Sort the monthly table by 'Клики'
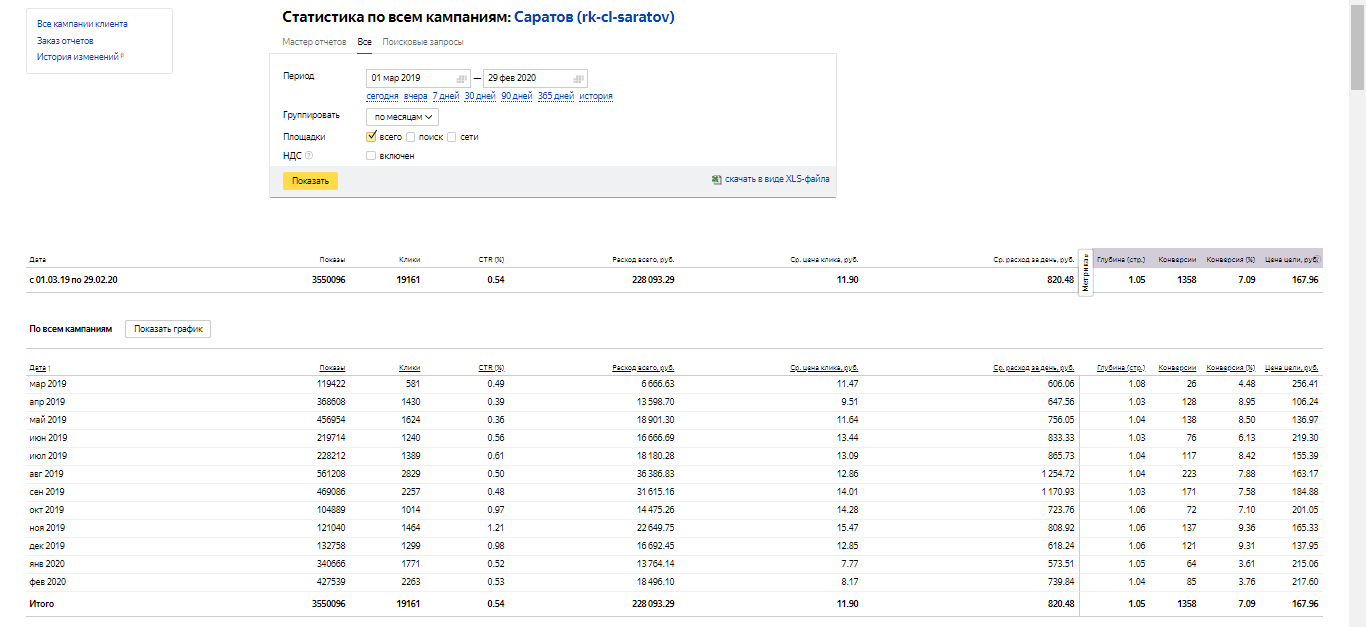1366x627 pixels. pyautogui.click(x=409, y=368)
